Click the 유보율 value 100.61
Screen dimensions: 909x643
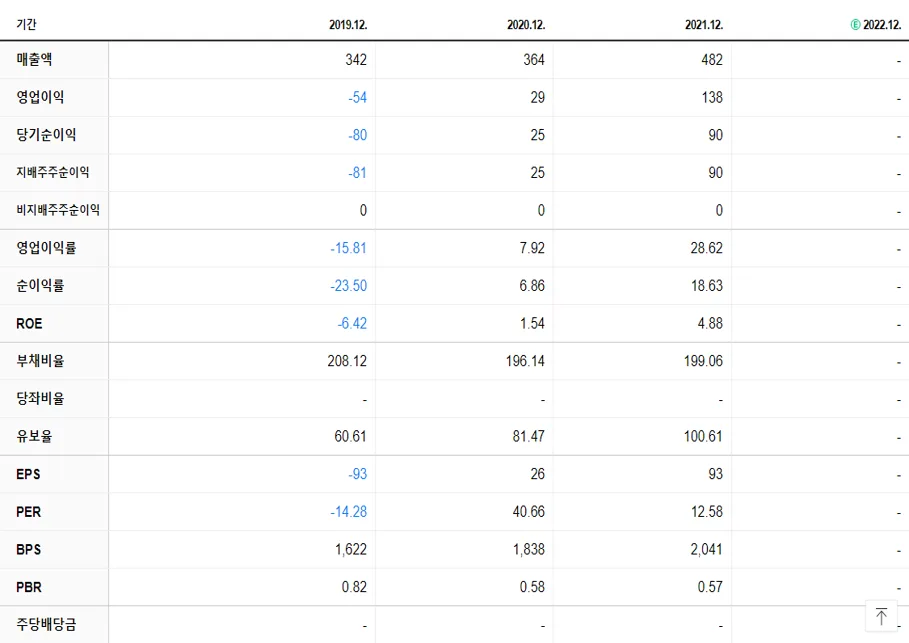coord(703,437)
